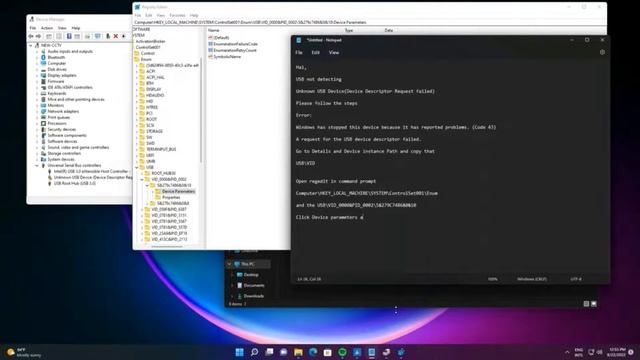Collapse the USB key in Registry tree
The width and height of the screenshot is (640, 360).
click(x=137, y=167)
